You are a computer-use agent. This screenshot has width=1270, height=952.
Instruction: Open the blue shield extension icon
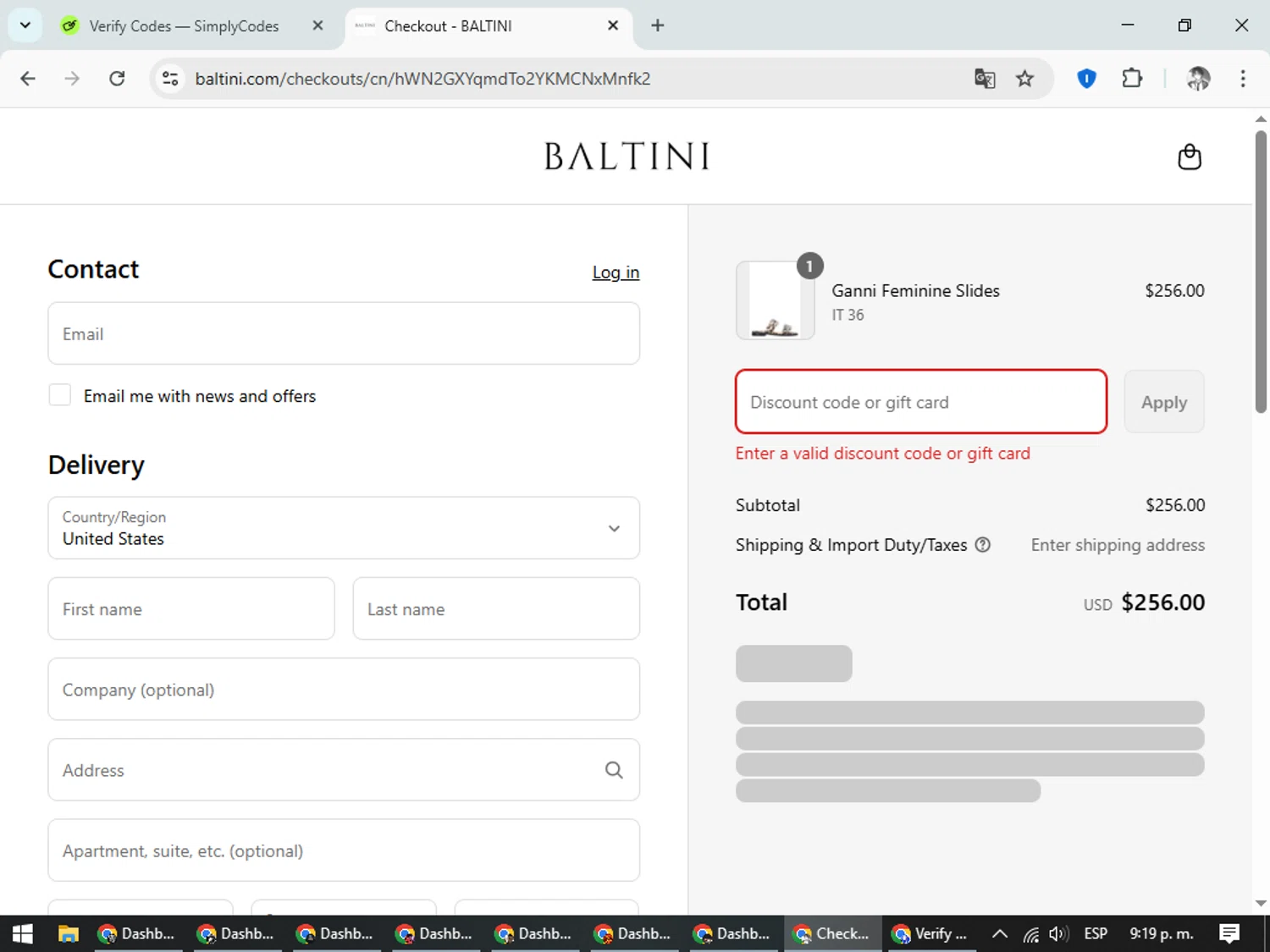[1086, 79]
